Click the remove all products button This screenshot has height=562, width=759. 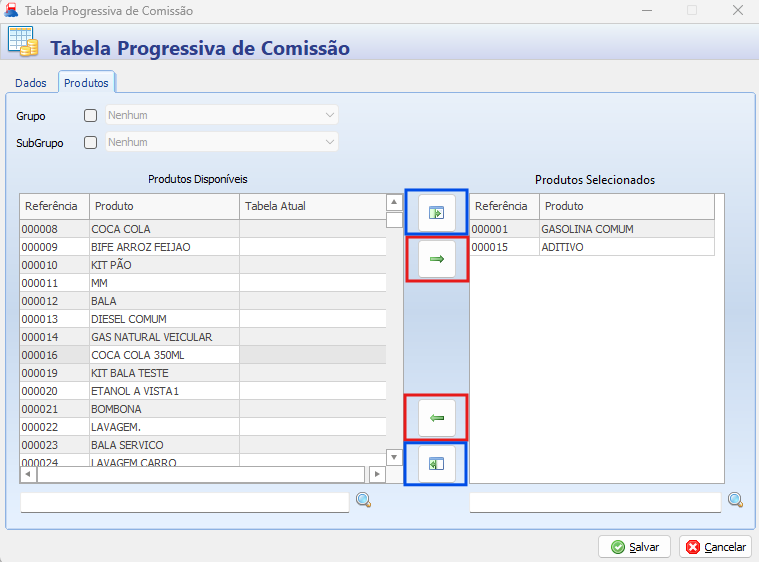click(436, 464)
